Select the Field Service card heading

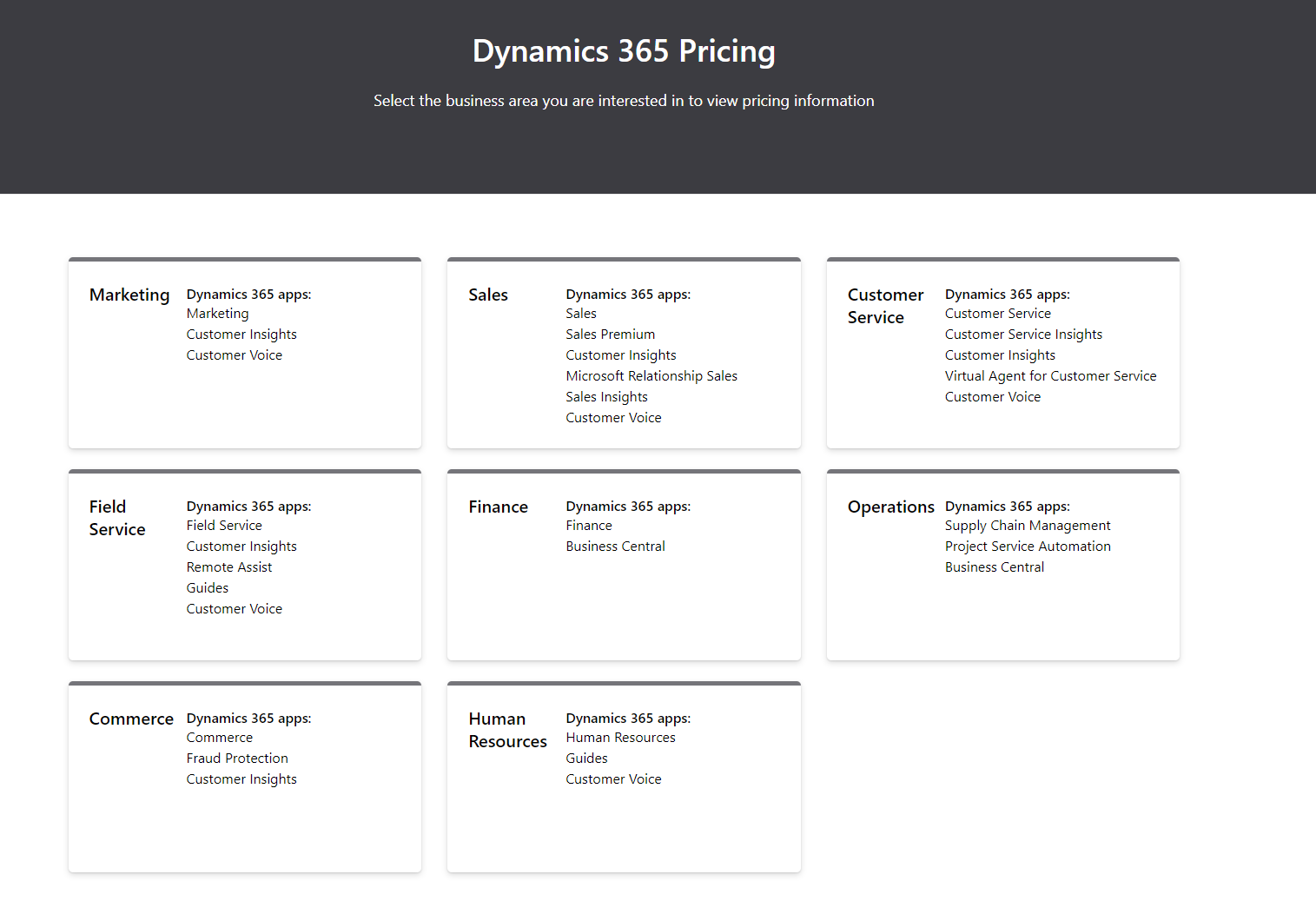point(117,519)
